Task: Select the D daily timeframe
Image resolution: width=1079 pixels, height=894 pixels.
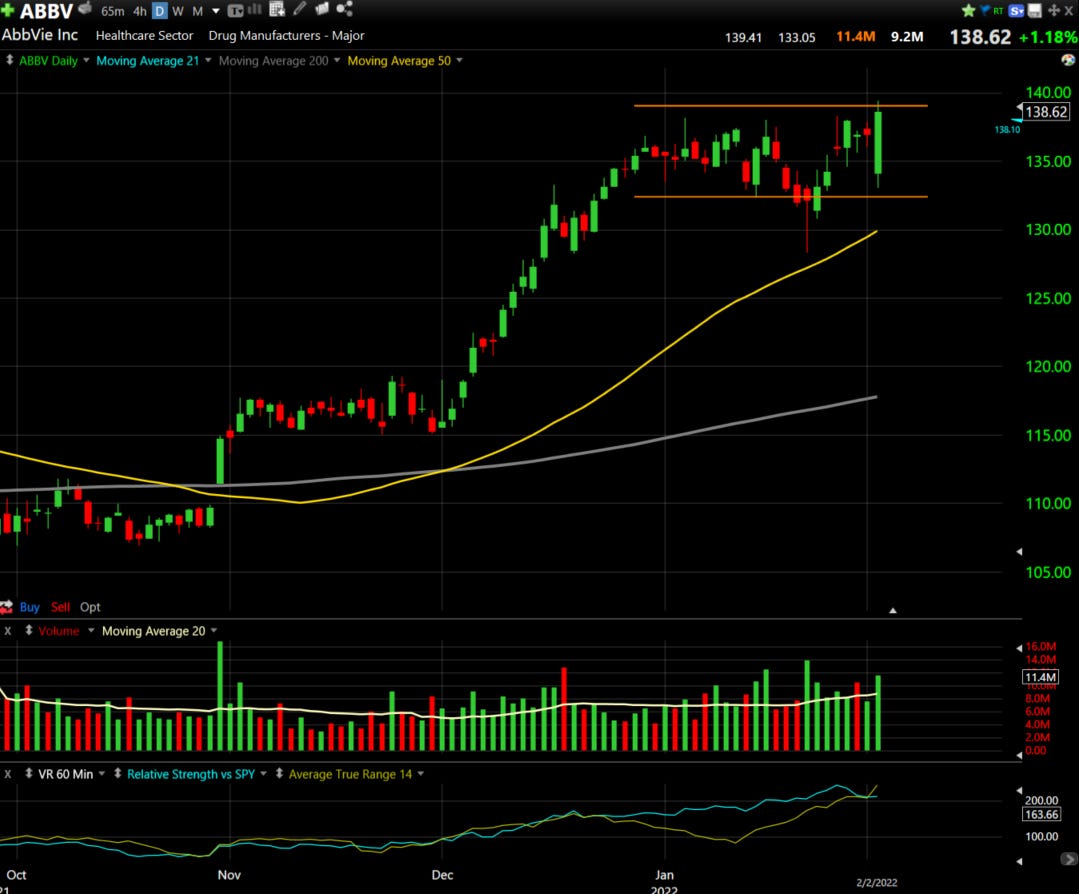Action: [x=160, y=11]
